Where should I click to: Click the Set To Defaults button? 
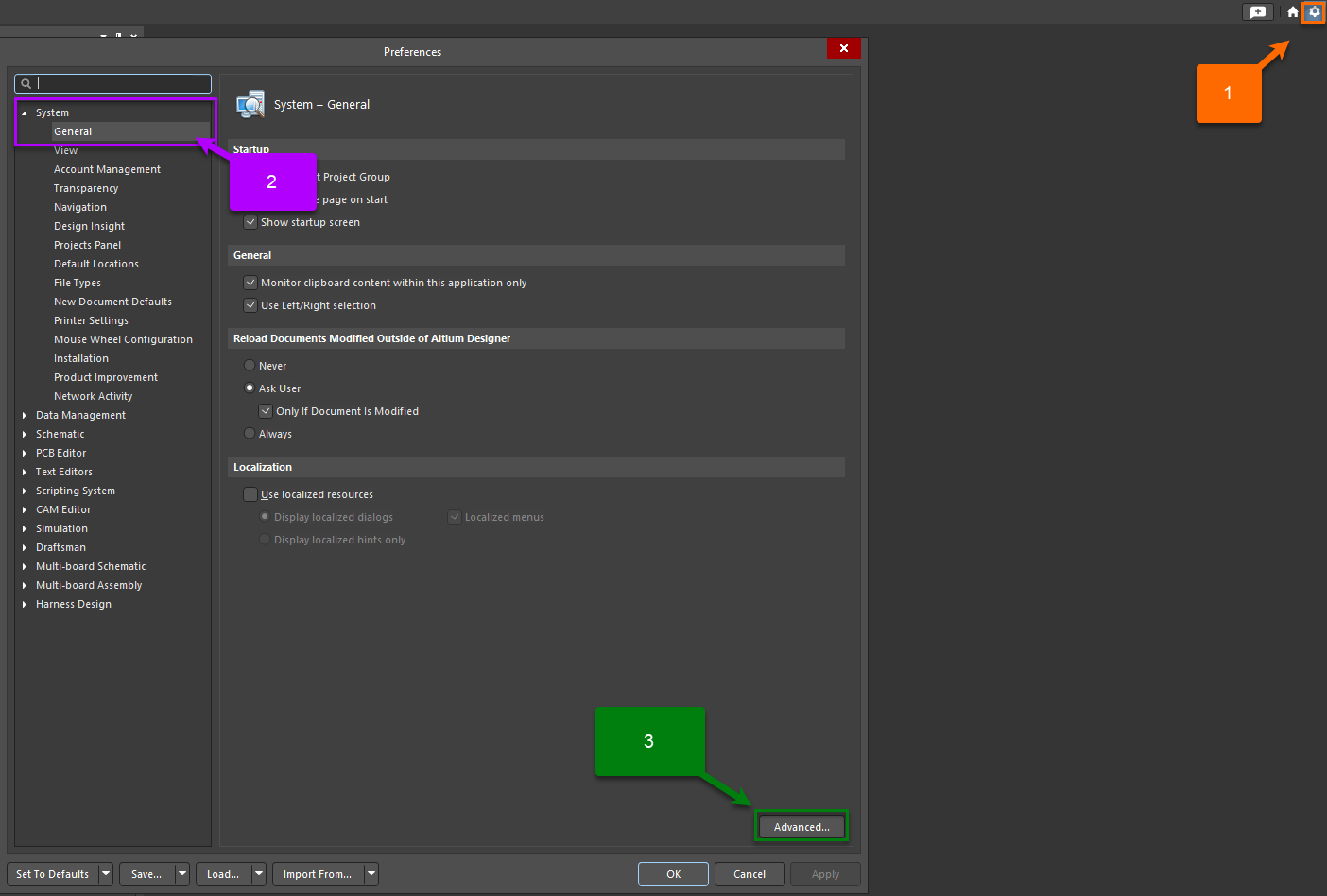click(x=53, y=874)
